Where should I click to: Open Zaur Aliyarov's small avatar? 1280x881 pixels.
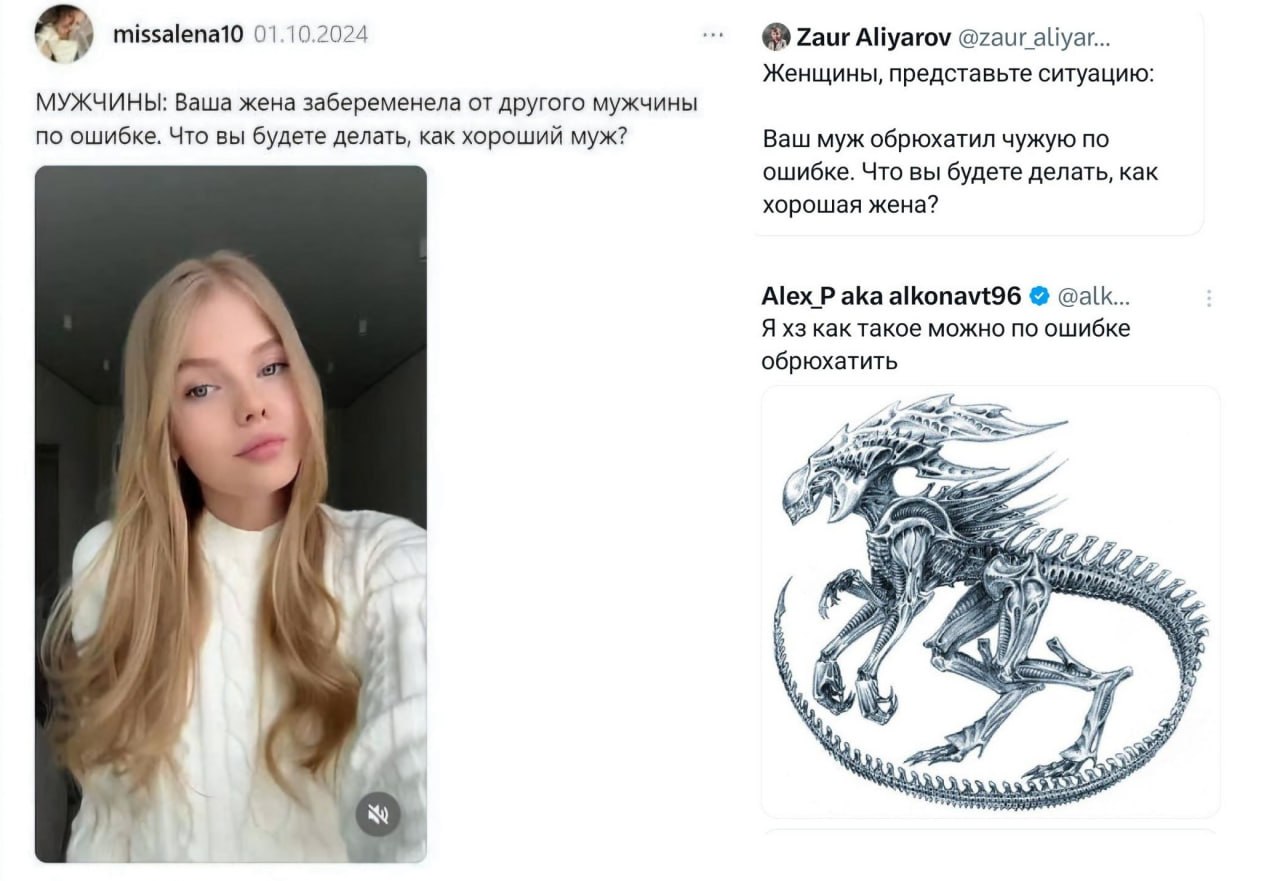[776, 38]
